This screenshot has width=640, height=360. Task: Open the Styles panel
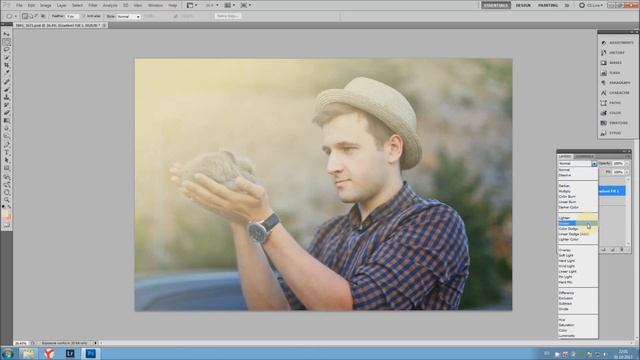pyautogui.click(x=611, y=133)
